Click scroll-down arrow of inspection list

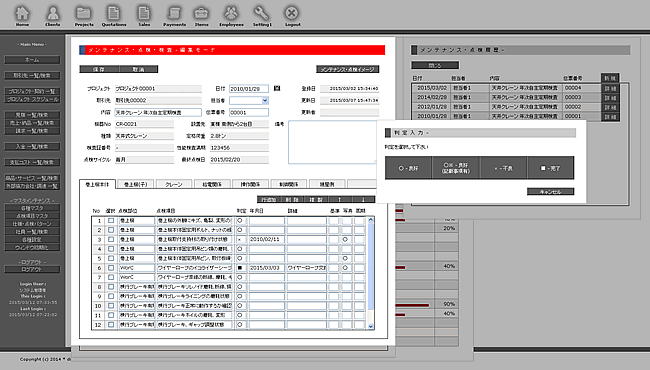(371, 326)
